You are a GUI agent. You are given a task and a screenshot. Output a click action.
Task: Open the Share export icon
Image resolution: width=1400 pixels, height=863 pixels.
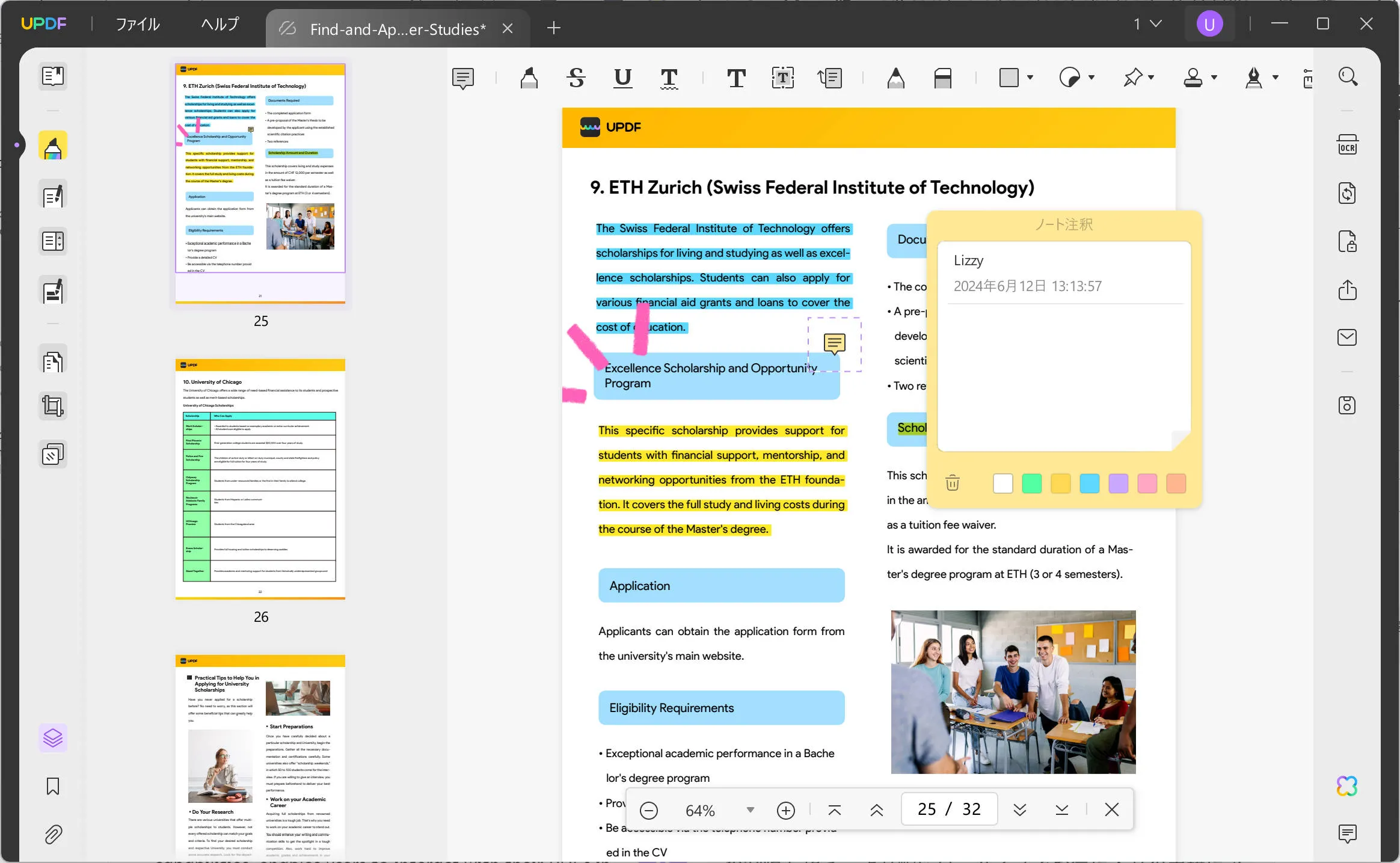(1347, 289)
